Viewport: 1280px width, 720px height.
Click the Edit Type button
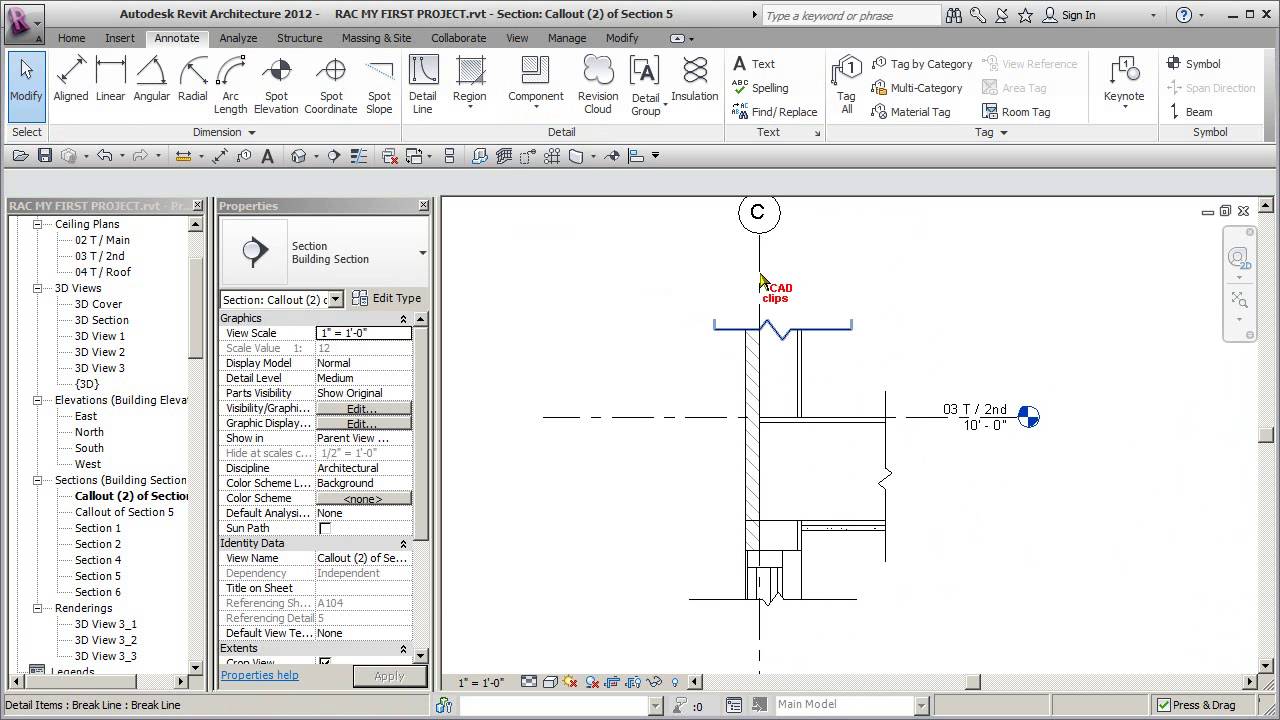[x=387, y=298]
